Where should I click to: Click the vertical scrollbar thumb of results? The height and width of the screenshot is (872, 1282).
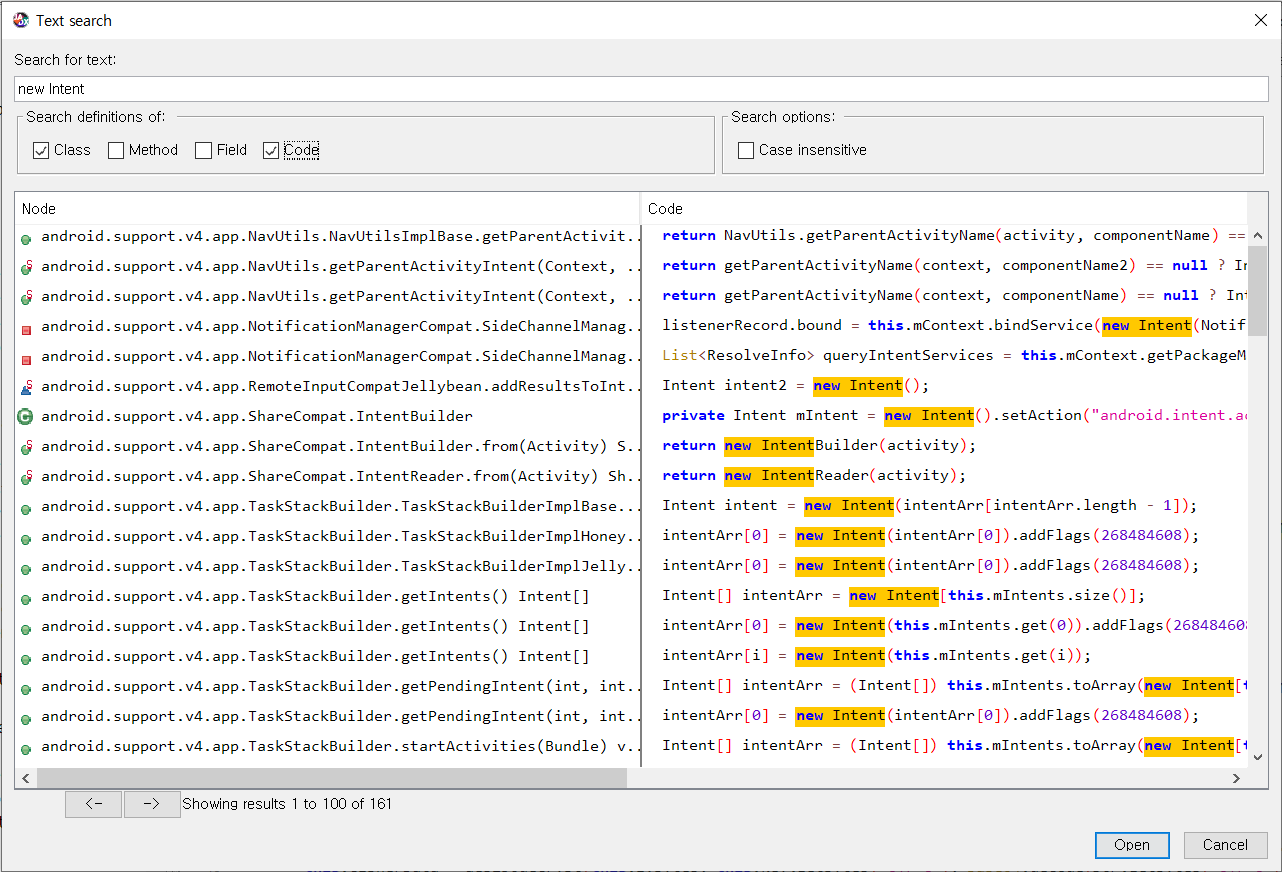[1258, 290]
